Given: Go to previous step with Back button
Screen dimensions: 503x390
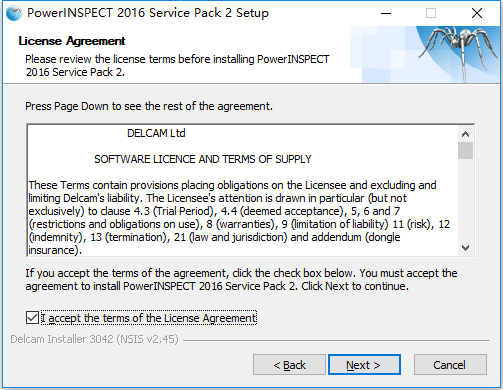Looking at the screenshot, I should pyautogui.click(x=289, y=365).
